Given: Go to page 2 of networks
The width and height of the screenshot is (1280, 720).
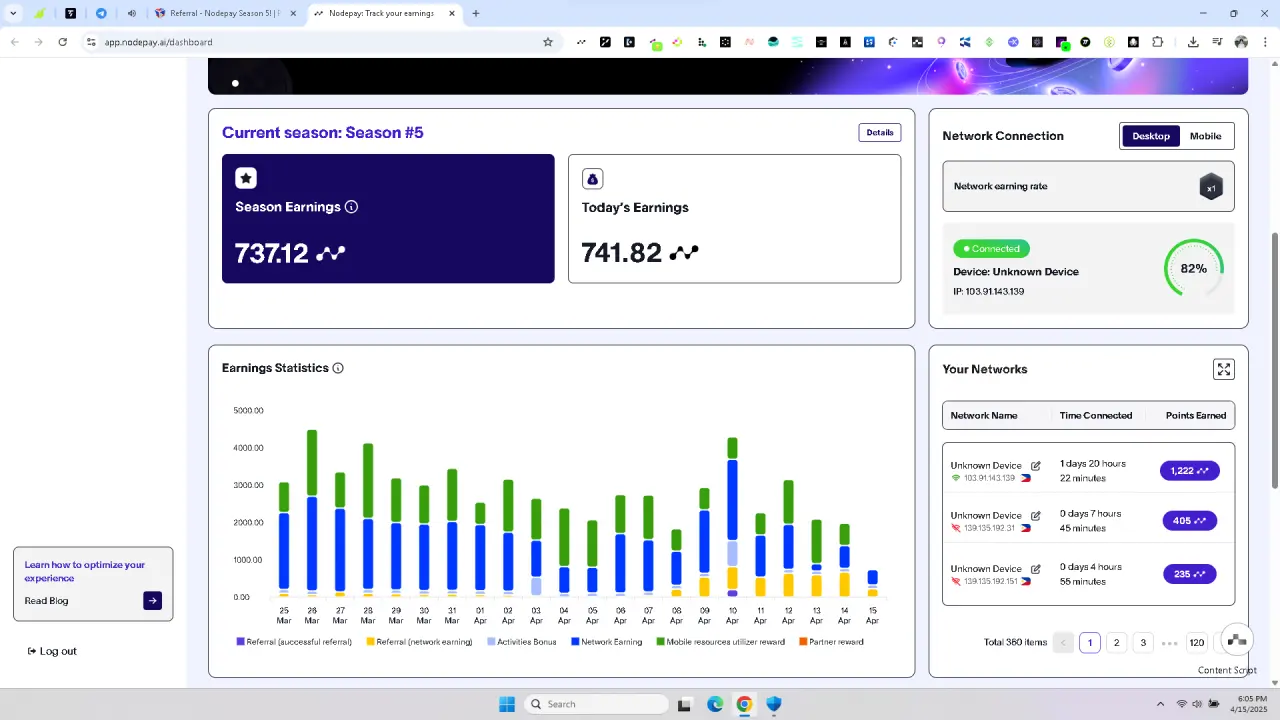Looking at the screenshot, I should click(1117, 643).
